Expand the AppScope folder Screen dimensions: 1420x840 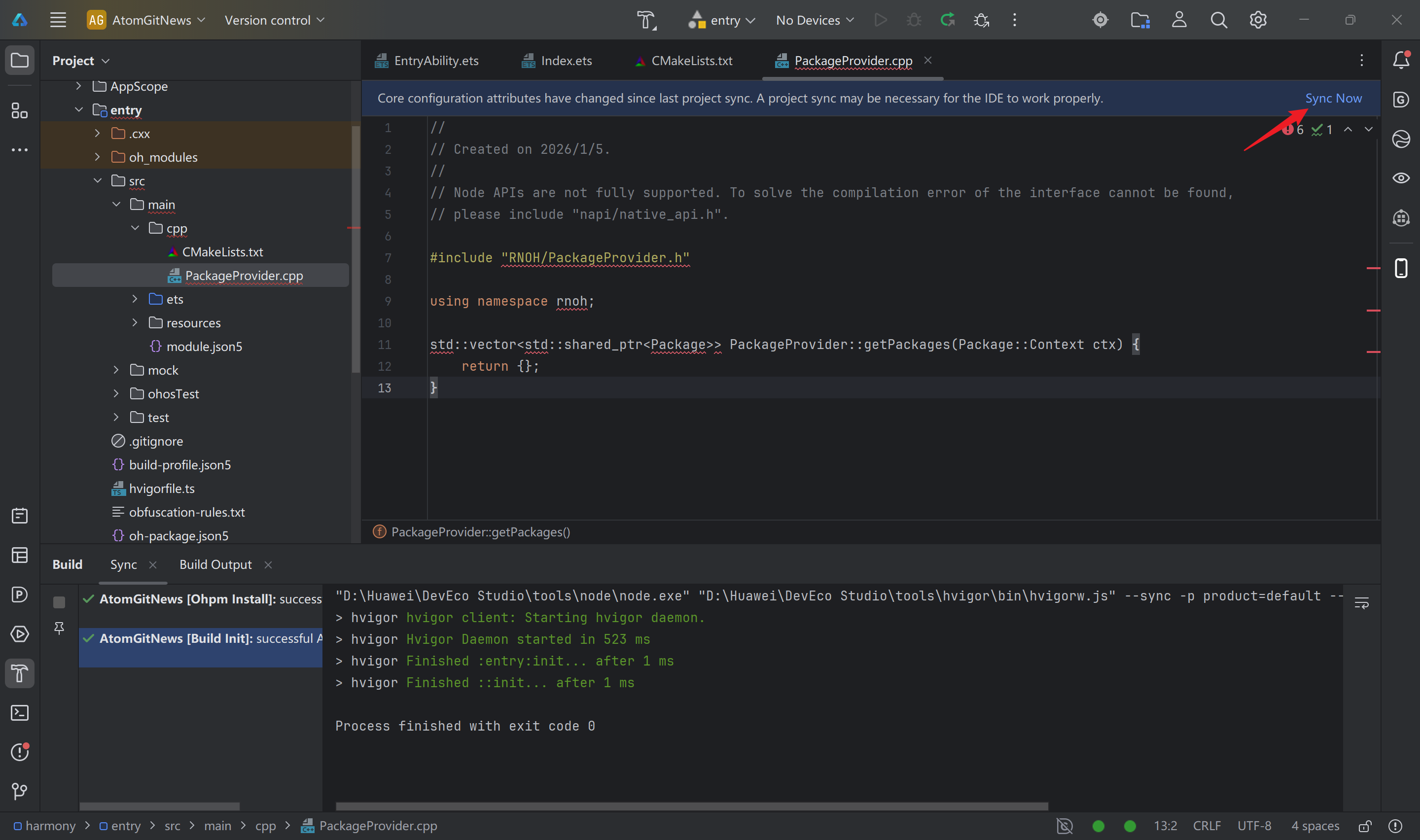tap(79, 86)
